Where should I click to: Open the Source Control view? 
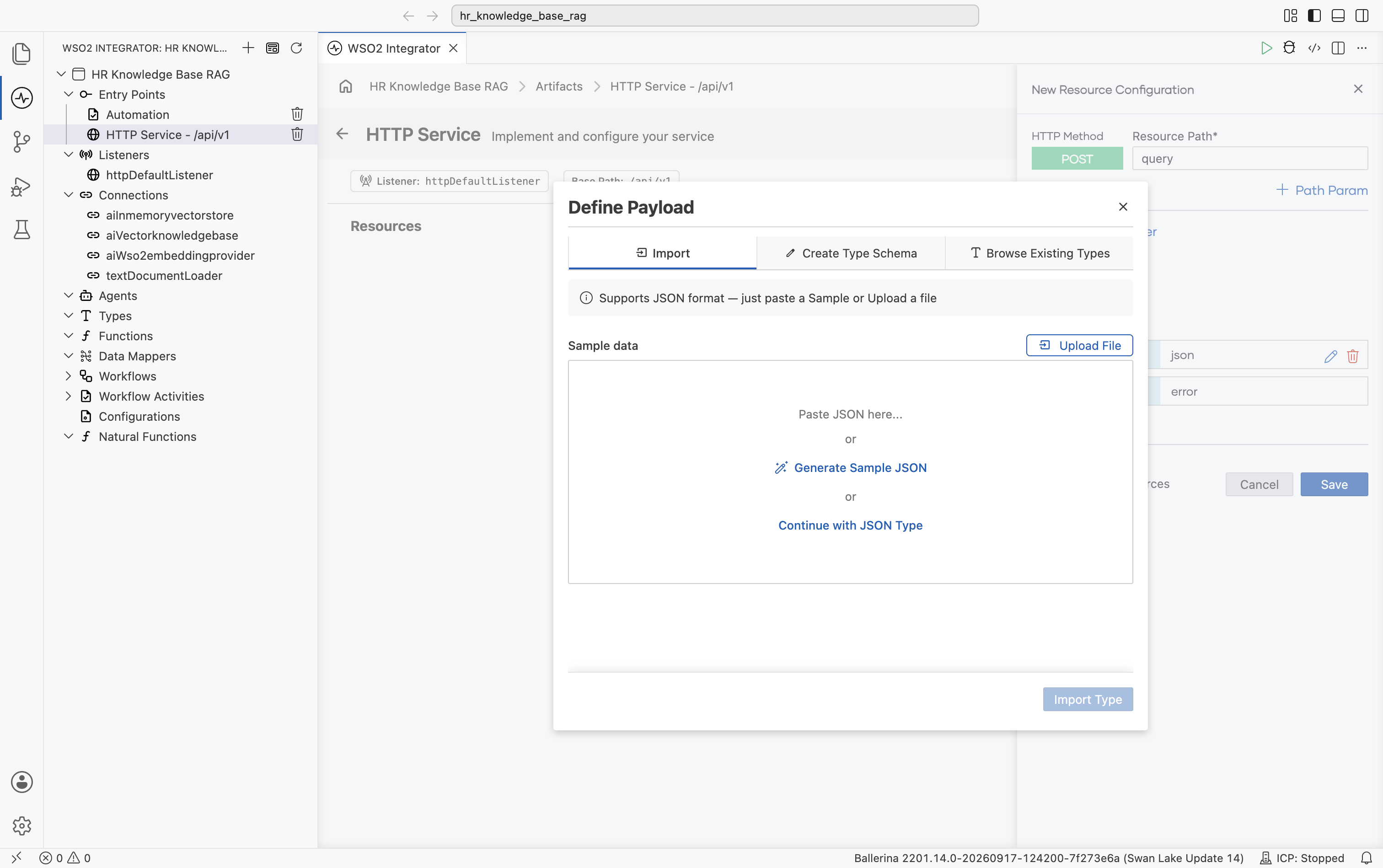tap(22, 141)
